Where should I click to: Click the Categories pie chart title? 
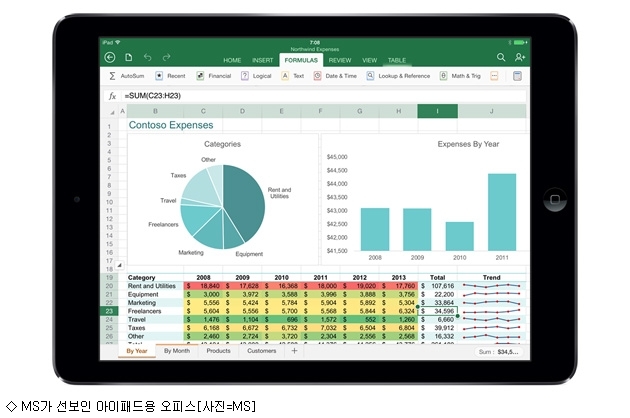(x=222, y=144)
